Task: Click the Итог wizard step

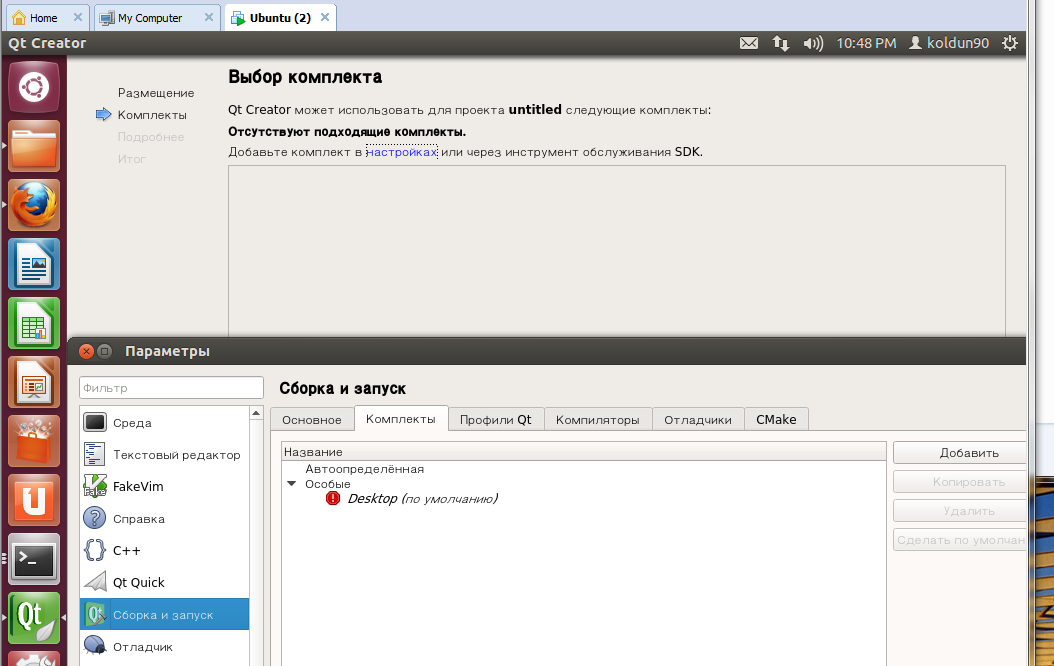Action: [x=132, y=159]
